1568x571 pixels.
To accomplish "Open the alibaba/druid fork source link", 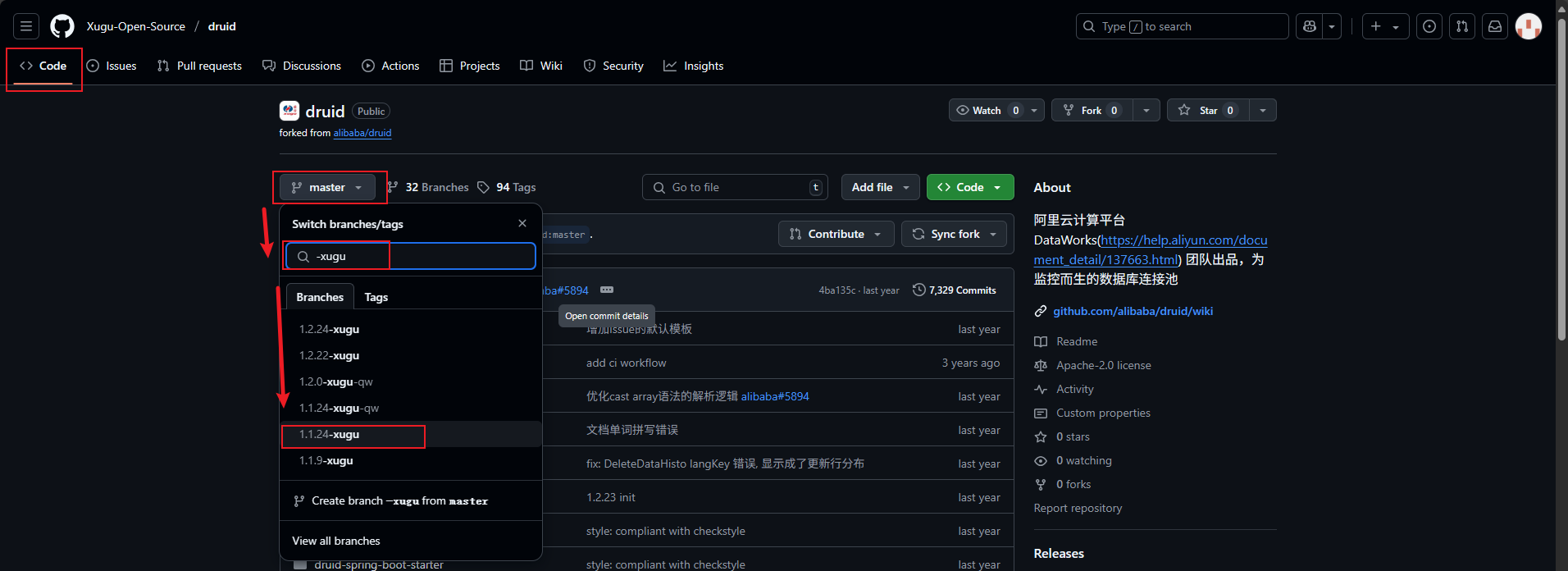I will tap(362, 133).
